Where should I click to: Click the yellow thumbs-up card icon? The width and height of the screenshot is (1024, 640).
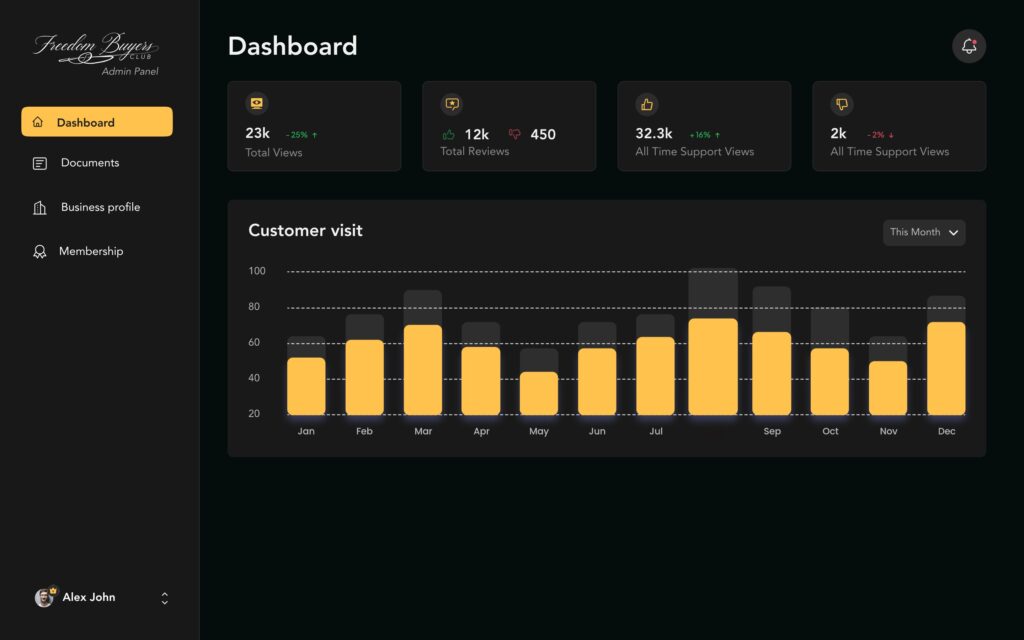[647, 103]
